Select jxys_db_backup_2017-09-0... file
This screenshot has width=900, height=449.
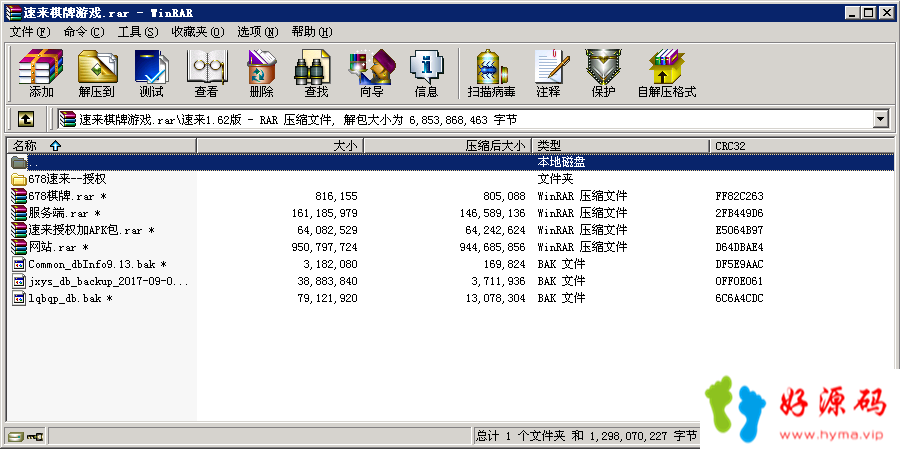click(108, 282)
